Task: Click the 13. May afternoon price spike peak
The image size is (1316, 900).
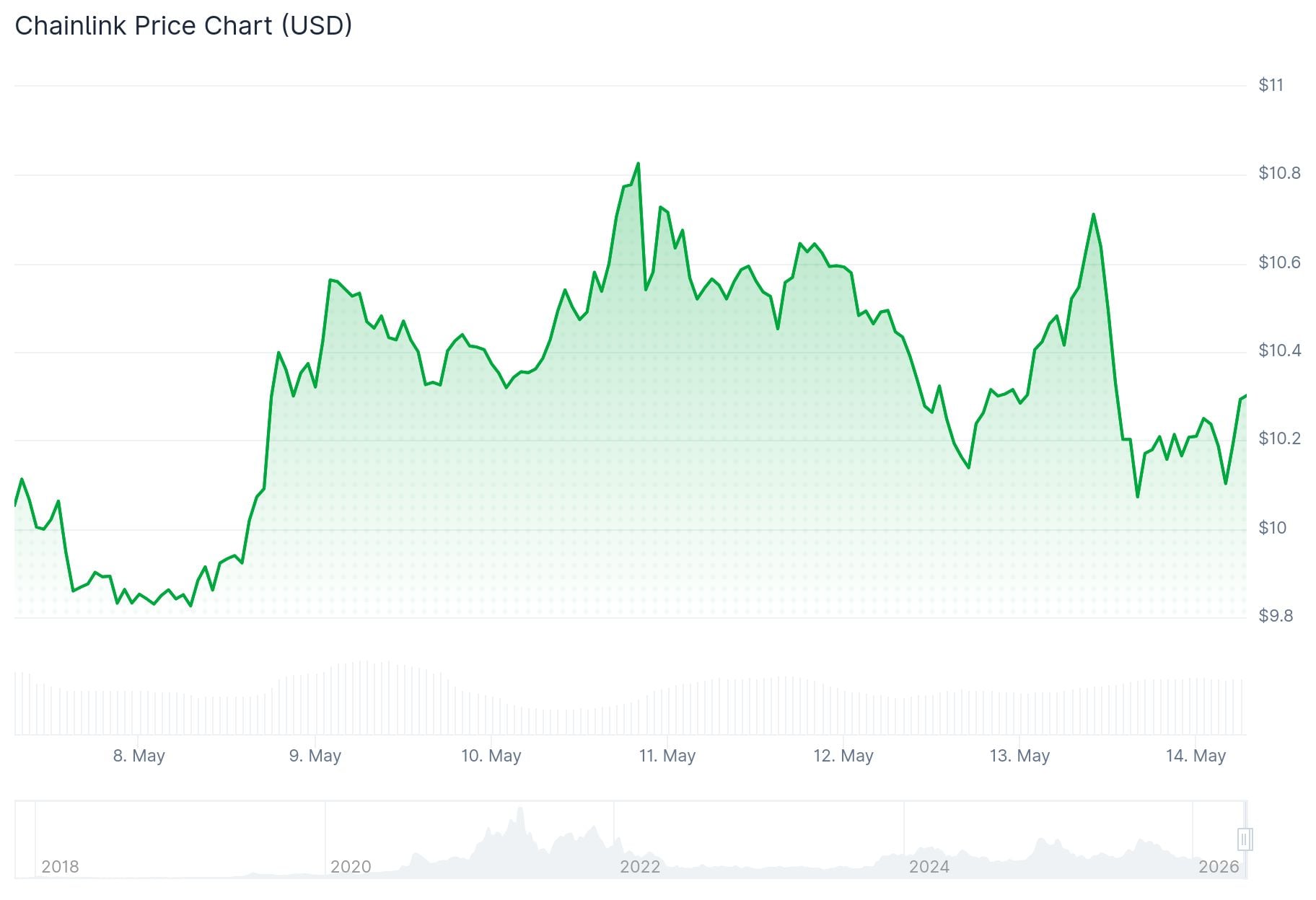Action: coord(1094,214)
